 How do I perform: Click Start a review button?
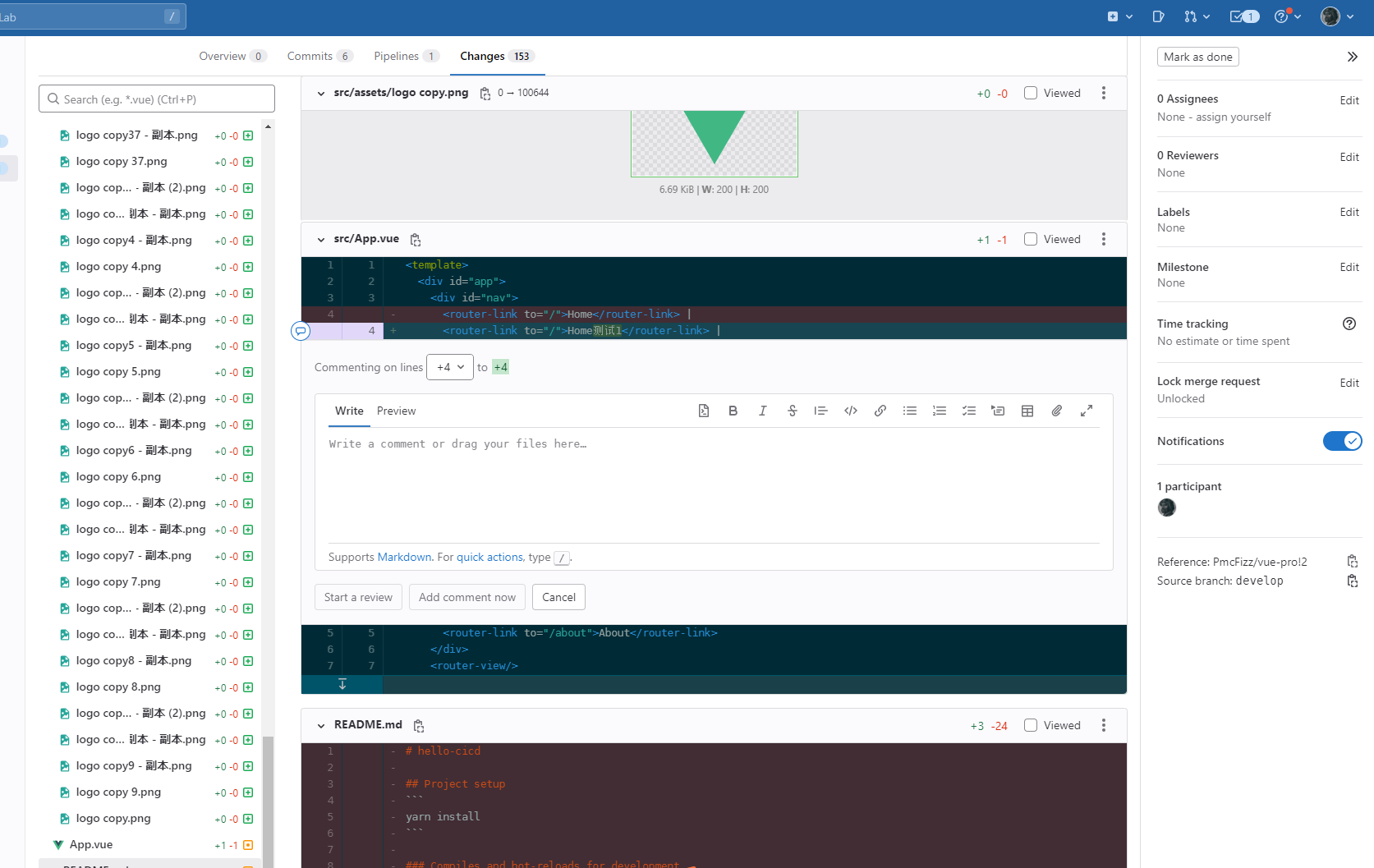[358, 597]
